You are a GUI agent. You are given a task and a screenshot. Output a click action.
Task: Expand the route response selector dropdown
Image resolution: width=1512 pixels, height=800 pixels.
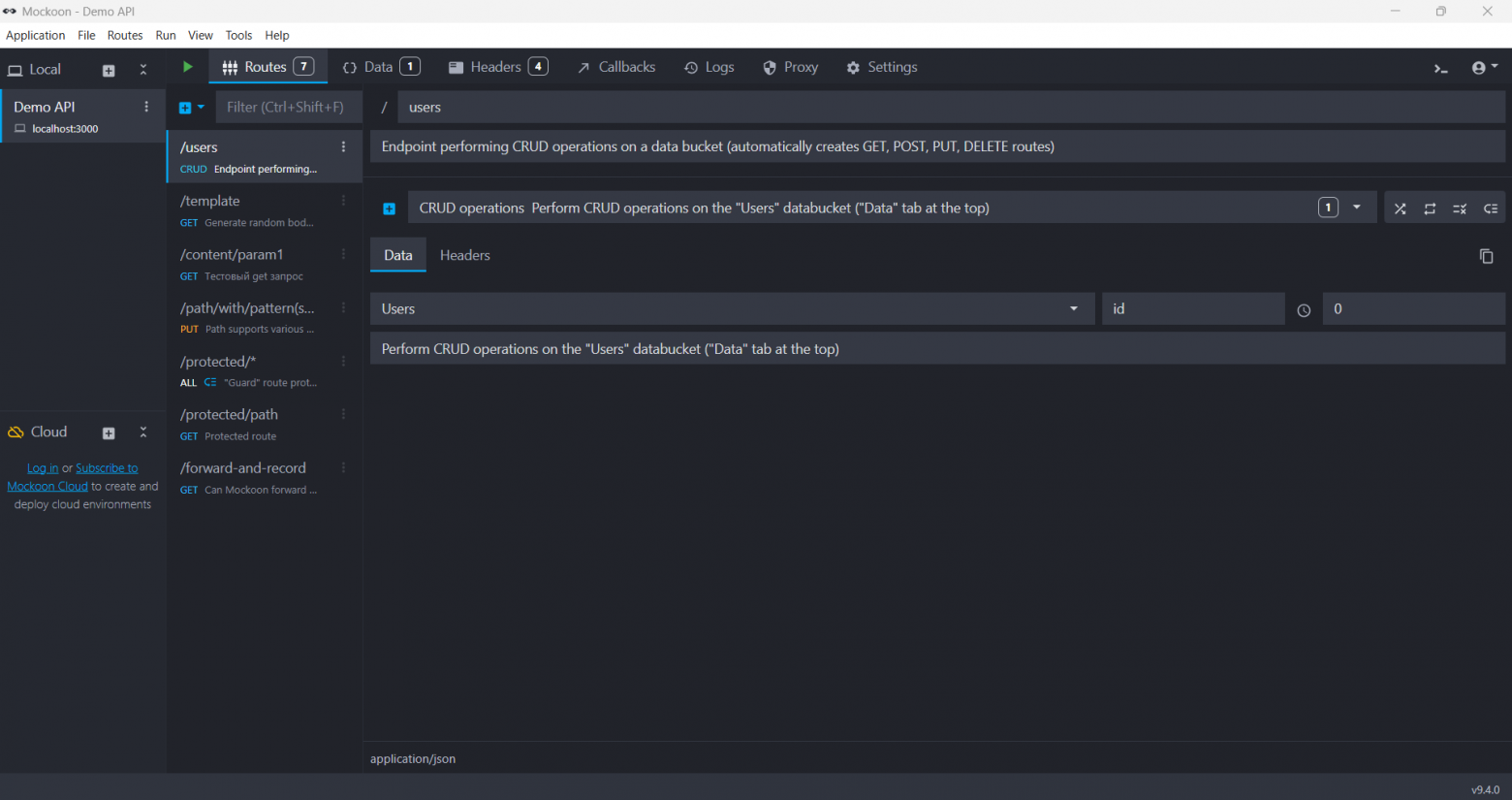pos(1356,208)
